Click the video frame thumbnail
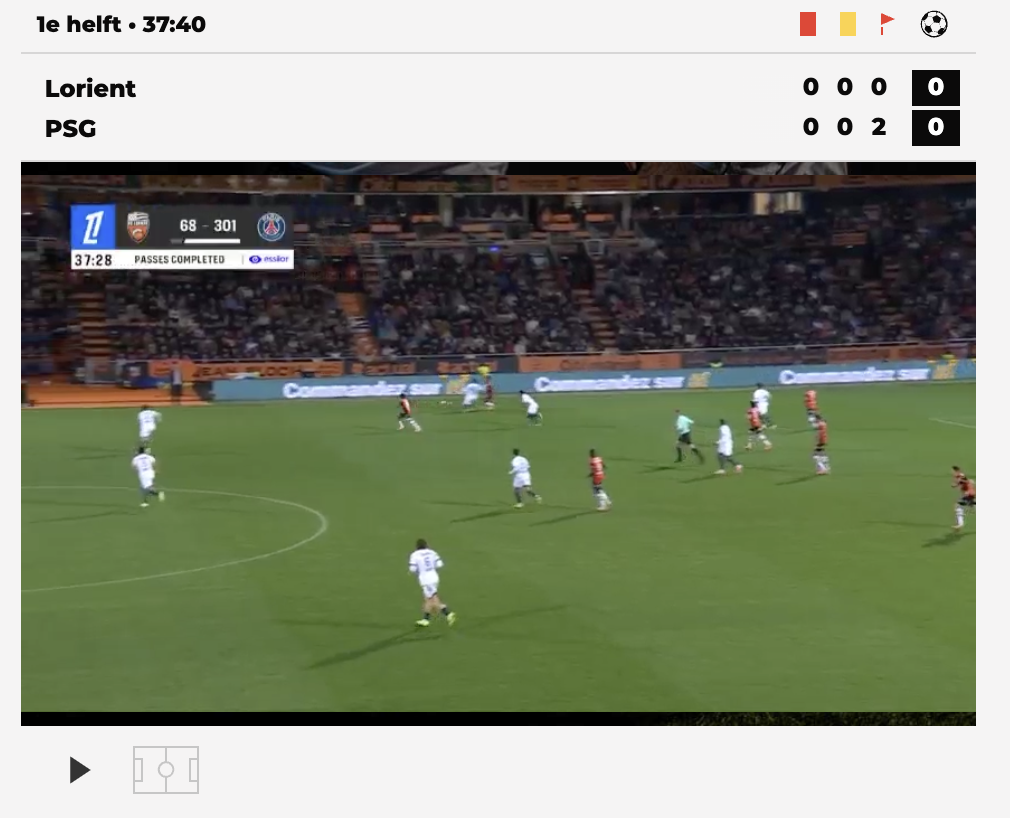 pos(498,444)
